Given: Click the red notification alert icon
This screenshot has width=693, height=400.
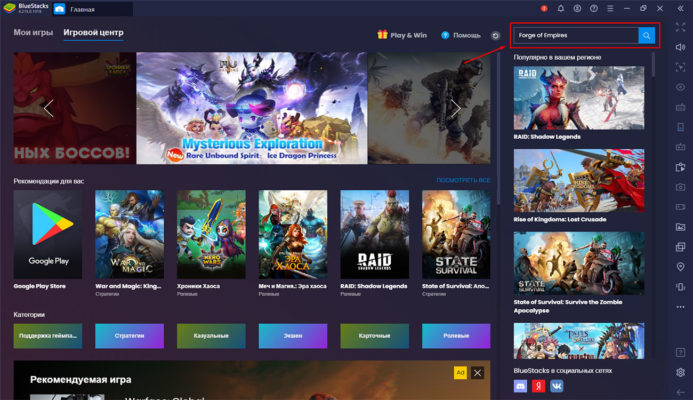Looking at the screenshot, I should click(x=544, y=8).
